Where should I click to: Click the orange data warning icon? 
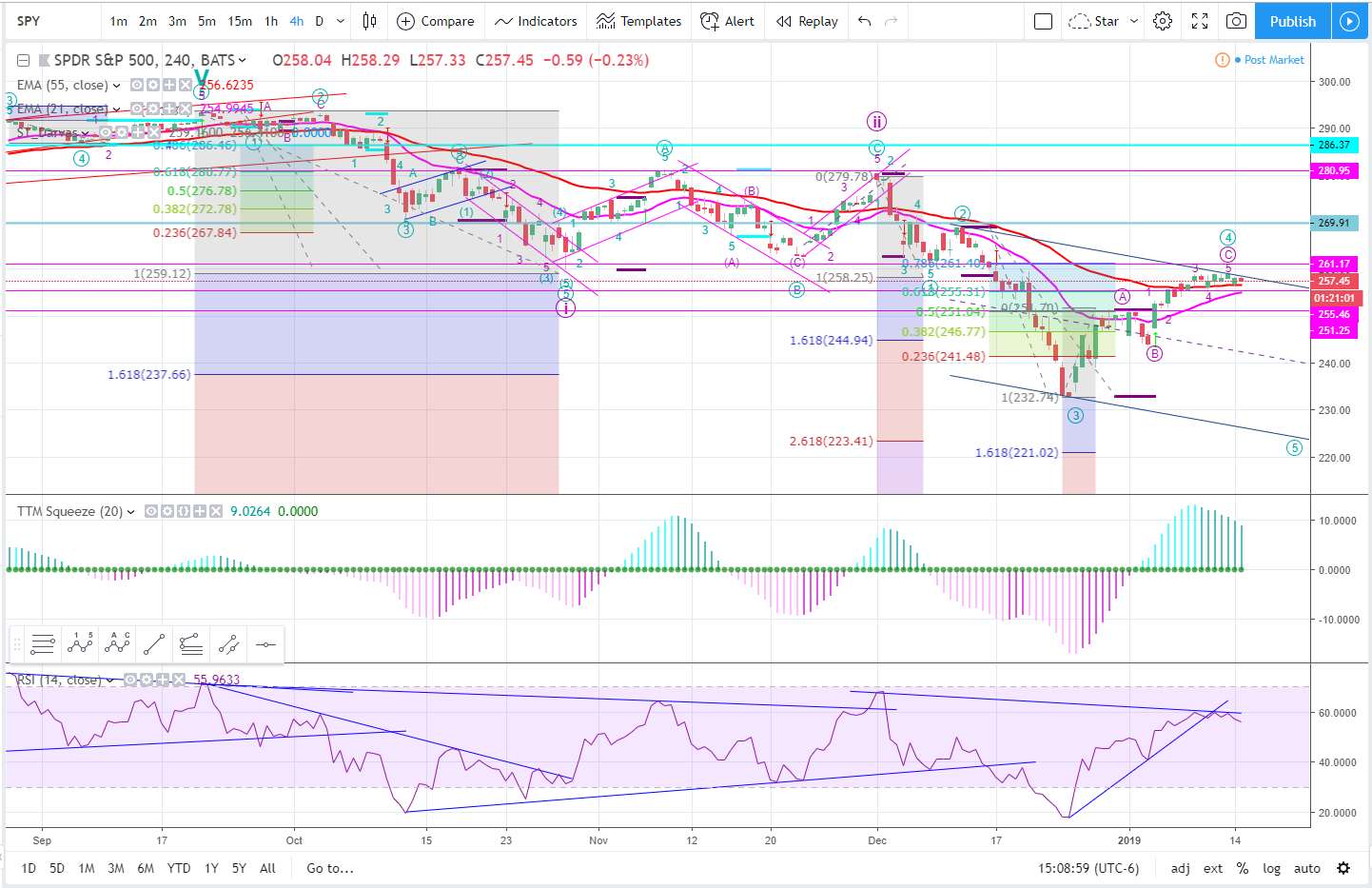pos(1223,60)
